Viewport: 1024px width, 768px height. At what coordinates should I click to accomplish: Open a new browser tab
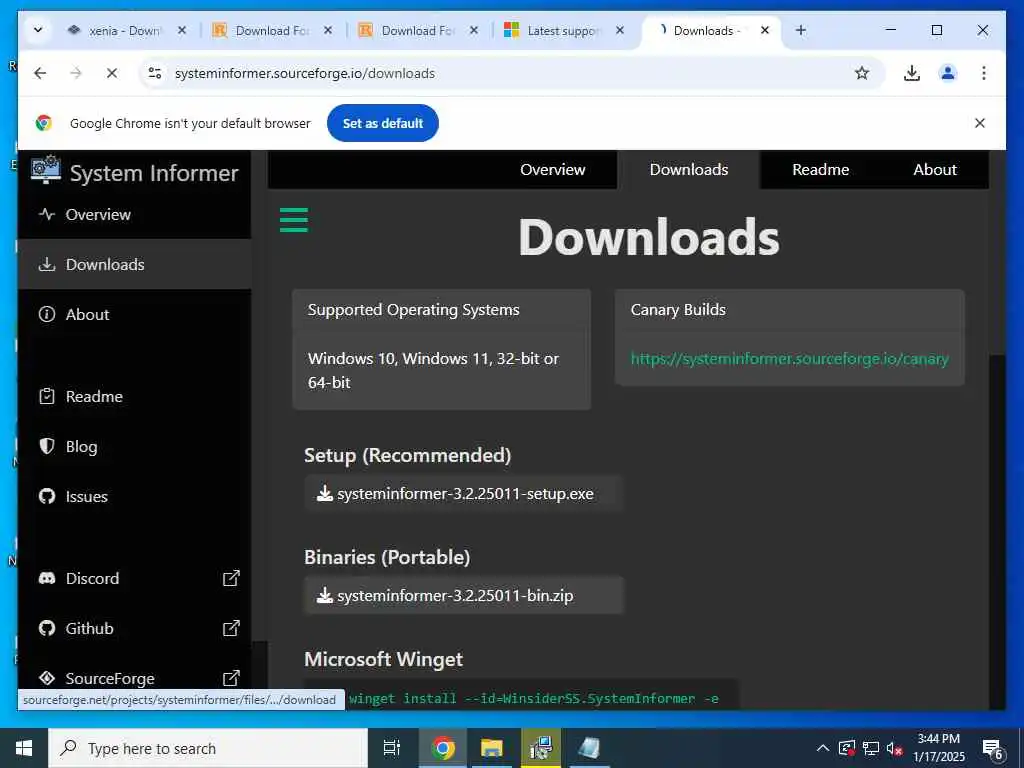tap(801, 30)
